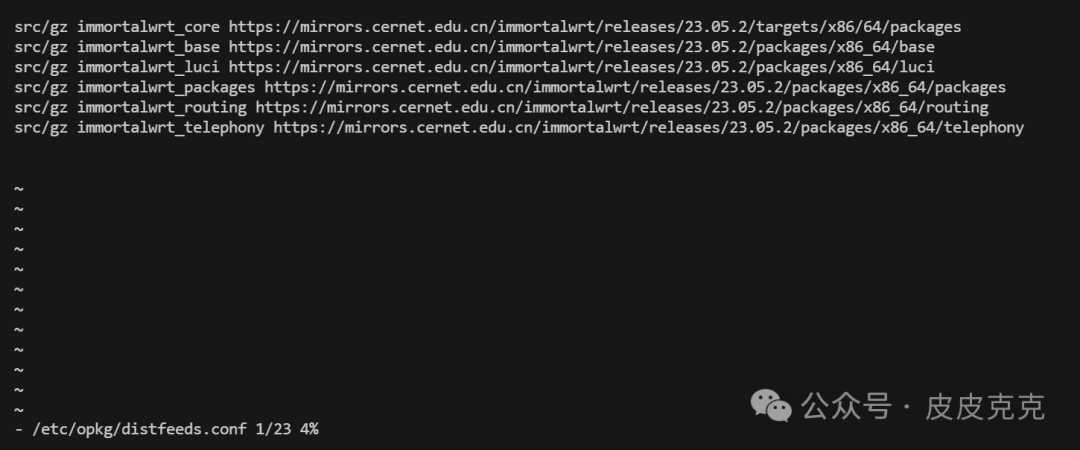This screenshot has height=450, width=1080.
Task: Click the immortalwrt_packages feed name
Action: click(166, 88)
